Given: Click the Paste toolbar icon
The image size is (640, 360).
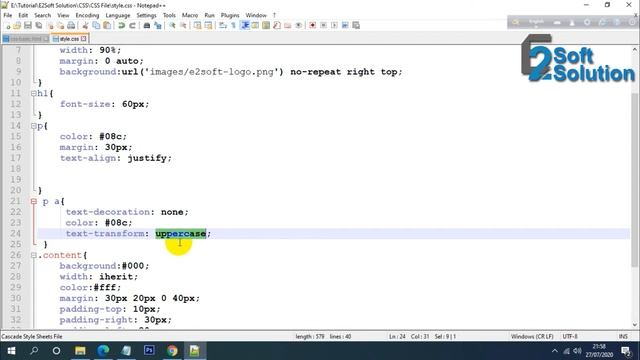Looking at the screenshot, I should (x=107, y=25).
